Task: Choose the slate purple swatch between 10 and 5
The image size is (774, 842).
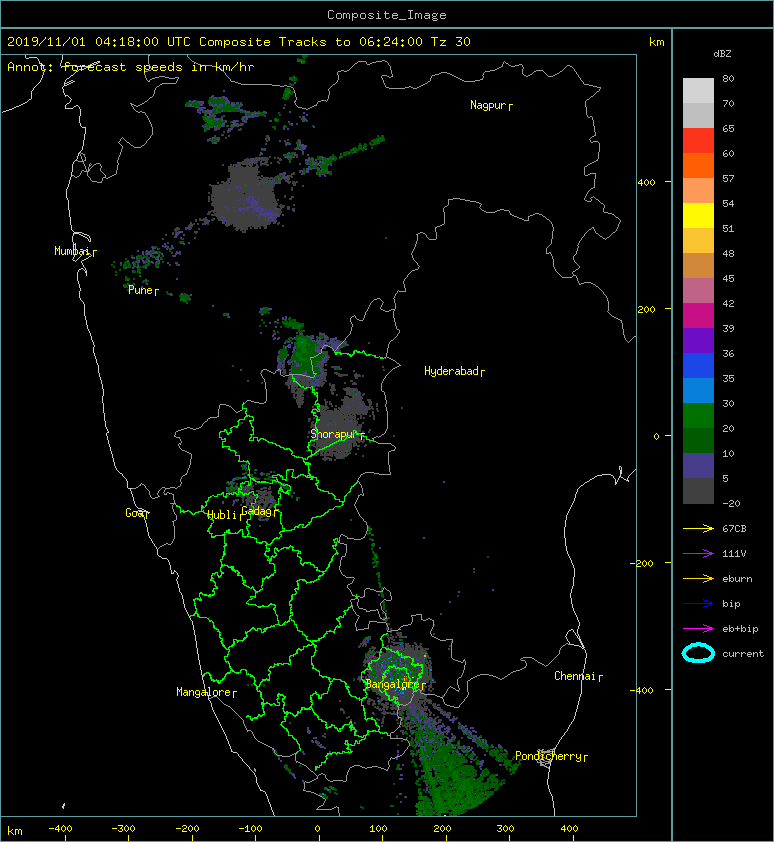Action: coord(698,466)
